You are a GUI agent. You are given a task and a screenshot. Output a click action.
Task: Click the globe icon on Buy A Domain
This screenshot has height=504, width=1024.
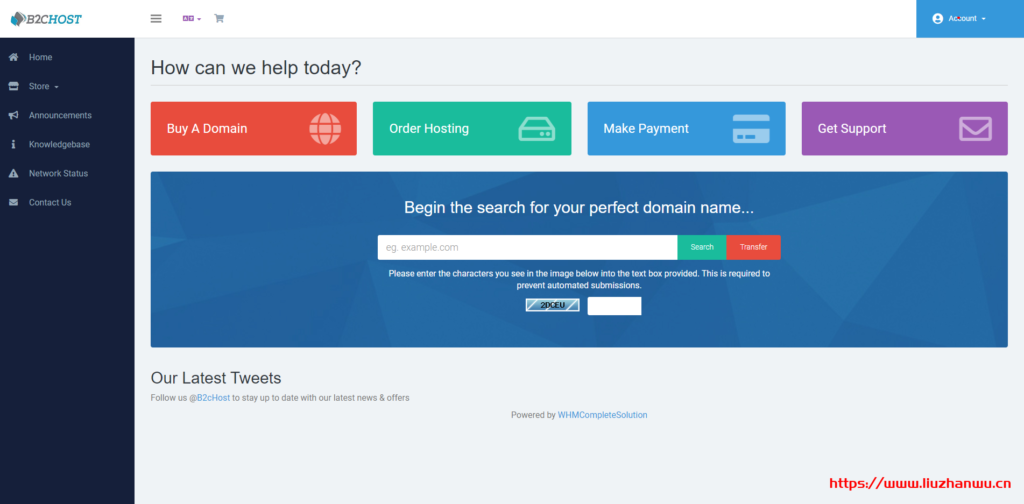[325, 129]
